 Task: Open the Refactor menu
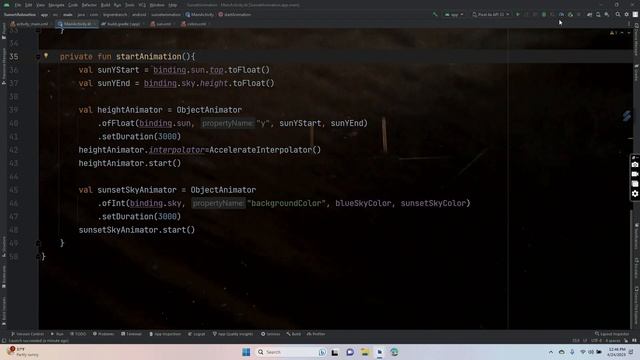(x=89, y=5)
